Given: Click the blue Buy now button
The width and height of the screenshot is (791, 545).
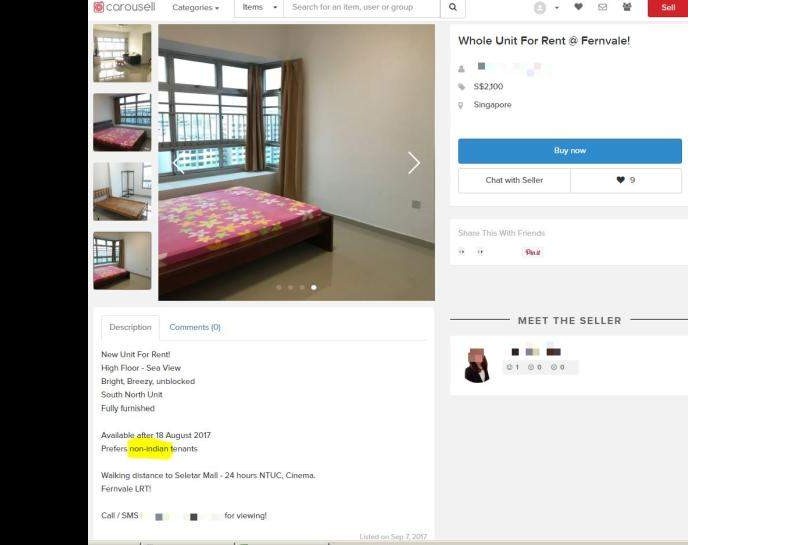Looking at the screenshot, I should tap(570, 151).
